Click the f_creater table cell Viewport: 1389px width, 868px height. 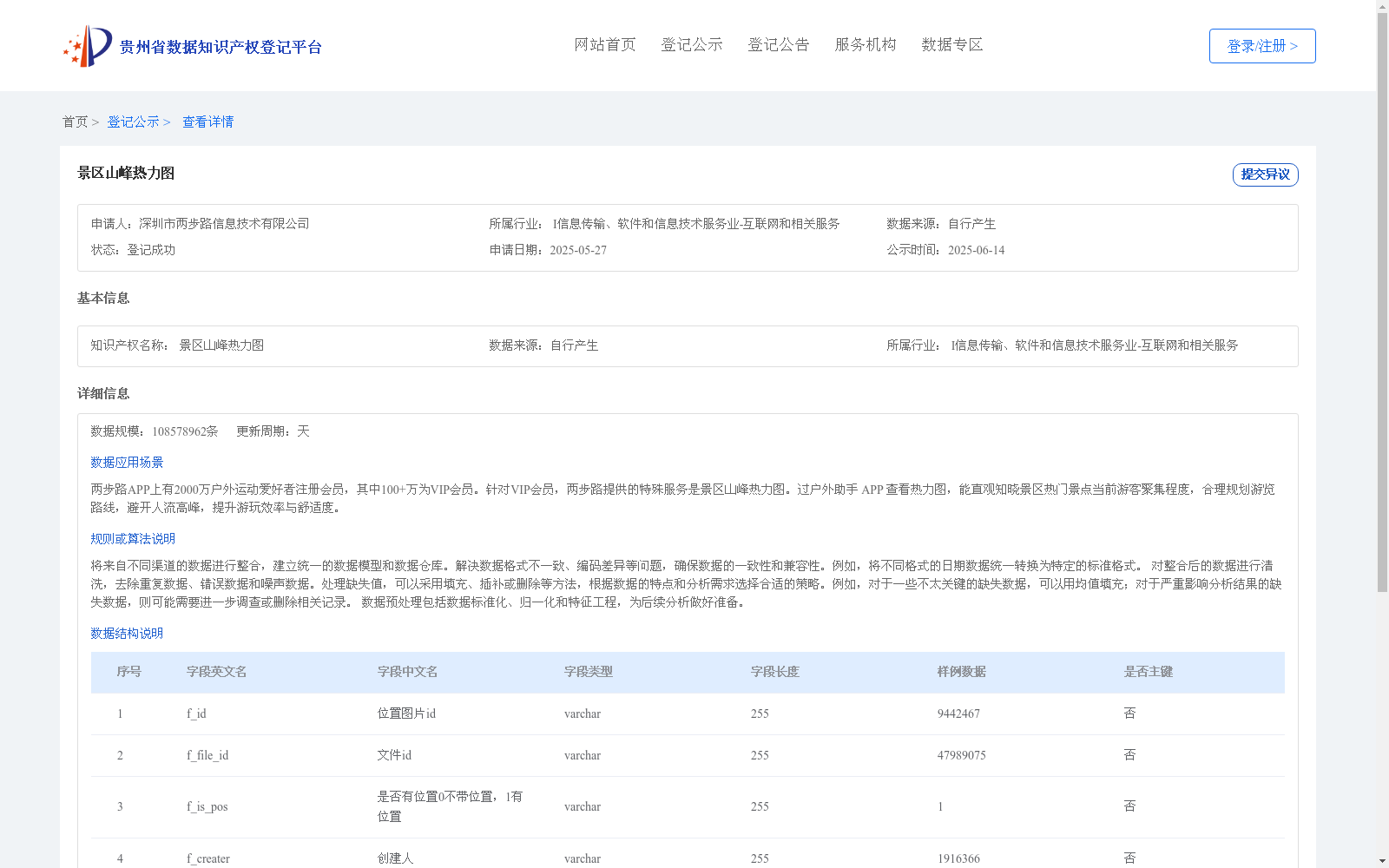[x=208, y=858]
